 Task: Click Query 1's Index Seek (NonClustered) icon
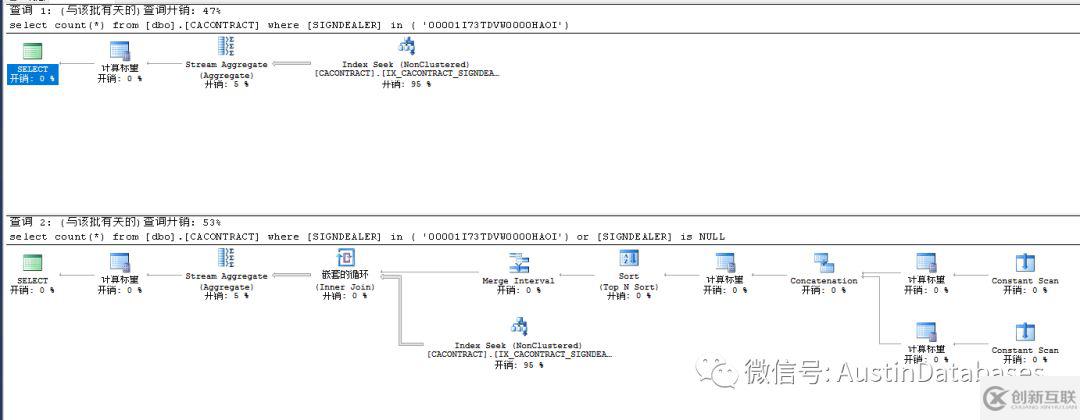click(406, 47)
